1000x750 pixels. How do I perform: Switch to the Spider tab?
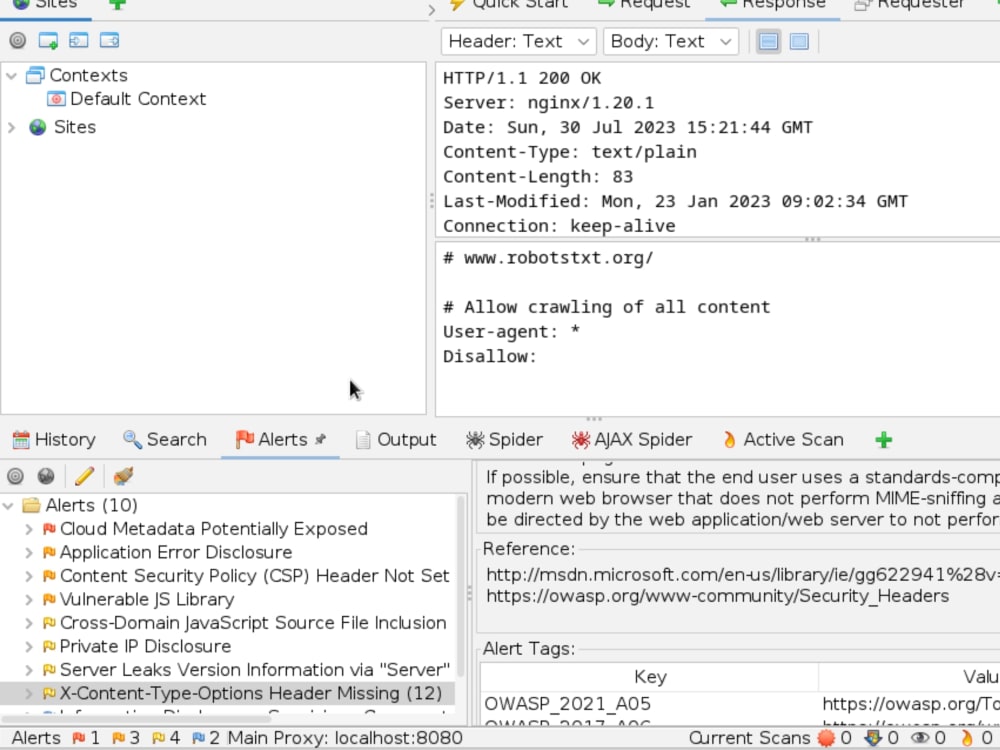point(505,439)
